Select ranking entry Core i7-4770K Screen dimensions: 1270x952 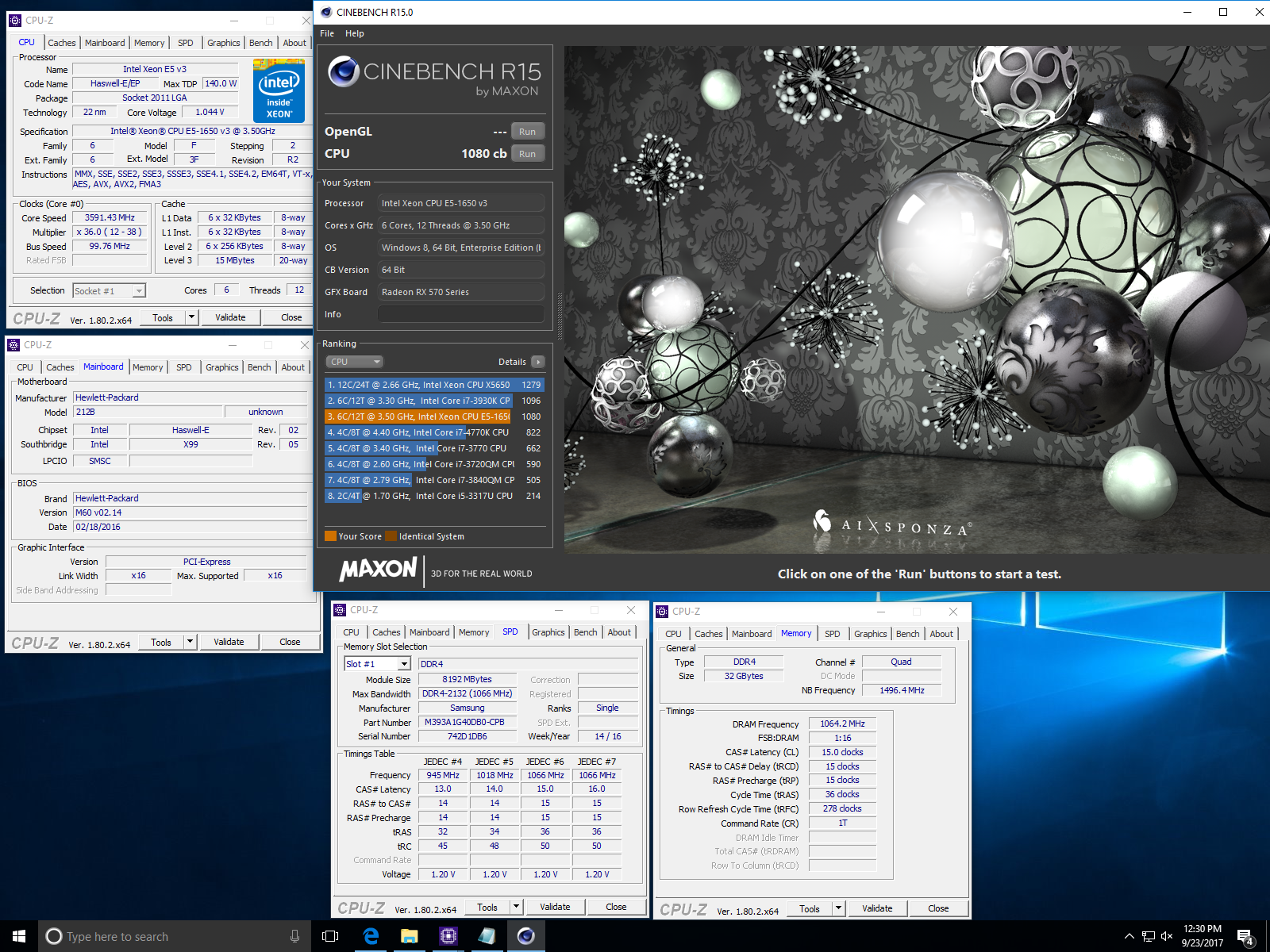[434, 432]
